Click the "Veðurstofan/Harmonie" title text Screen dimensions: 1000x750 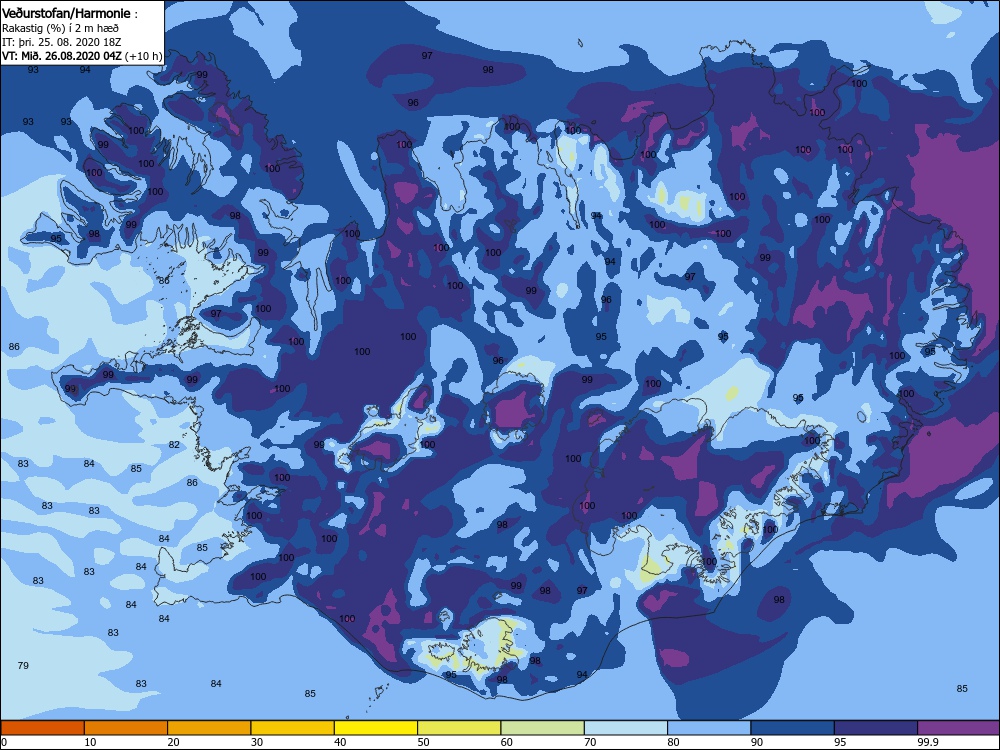[66, 13]
